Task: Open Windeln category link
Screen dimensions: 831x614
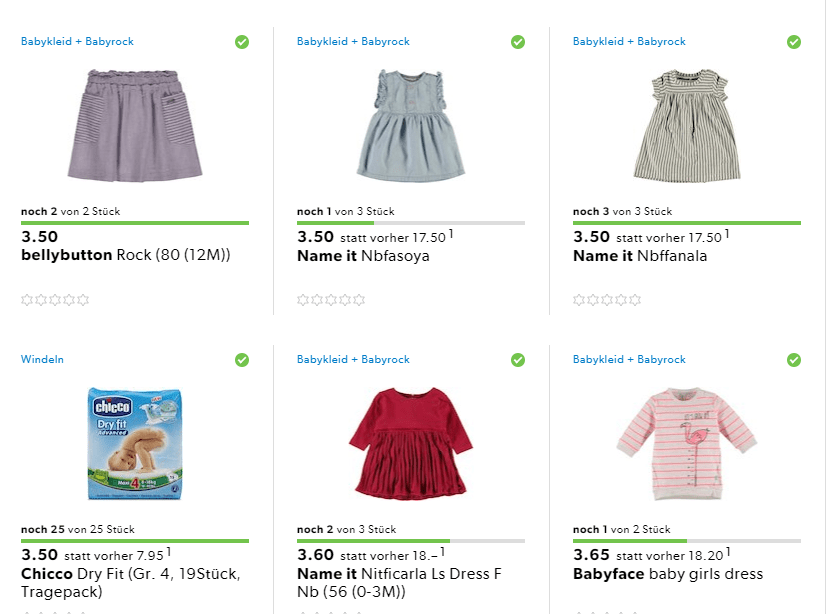Action: click(x=42, y=360)
